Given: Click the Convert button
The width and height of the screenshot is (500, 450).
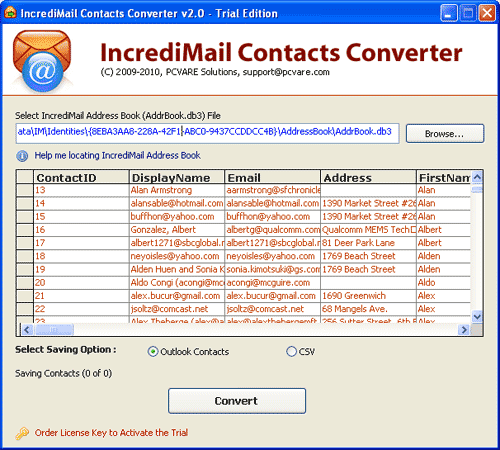Looking at the screenshot, I should [x=237, y=401].
